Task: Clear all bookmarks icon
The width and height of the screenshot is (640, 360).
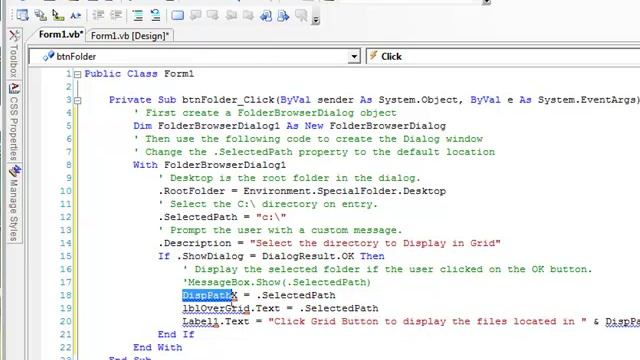Action: coord(301,16)
